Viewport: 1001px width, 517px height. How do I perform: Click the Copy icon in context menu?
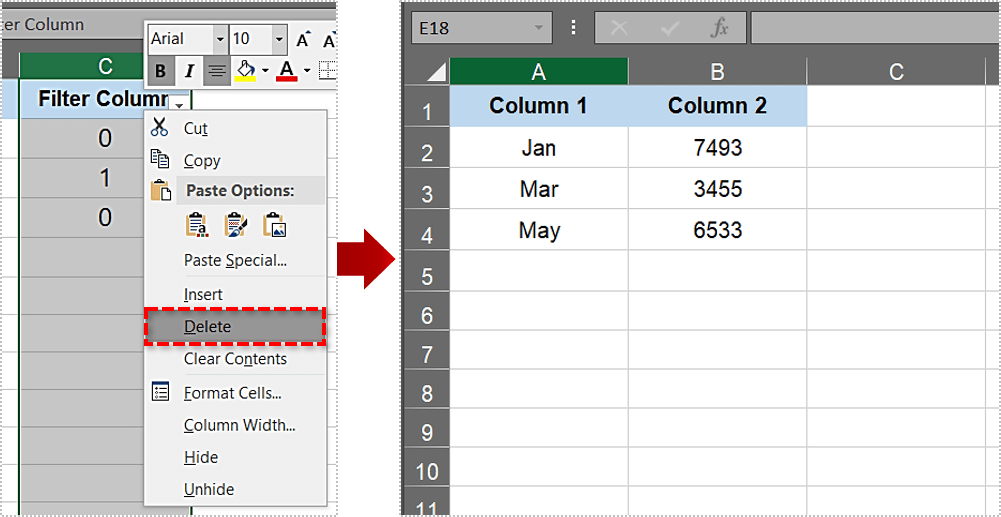coord(159,159)
